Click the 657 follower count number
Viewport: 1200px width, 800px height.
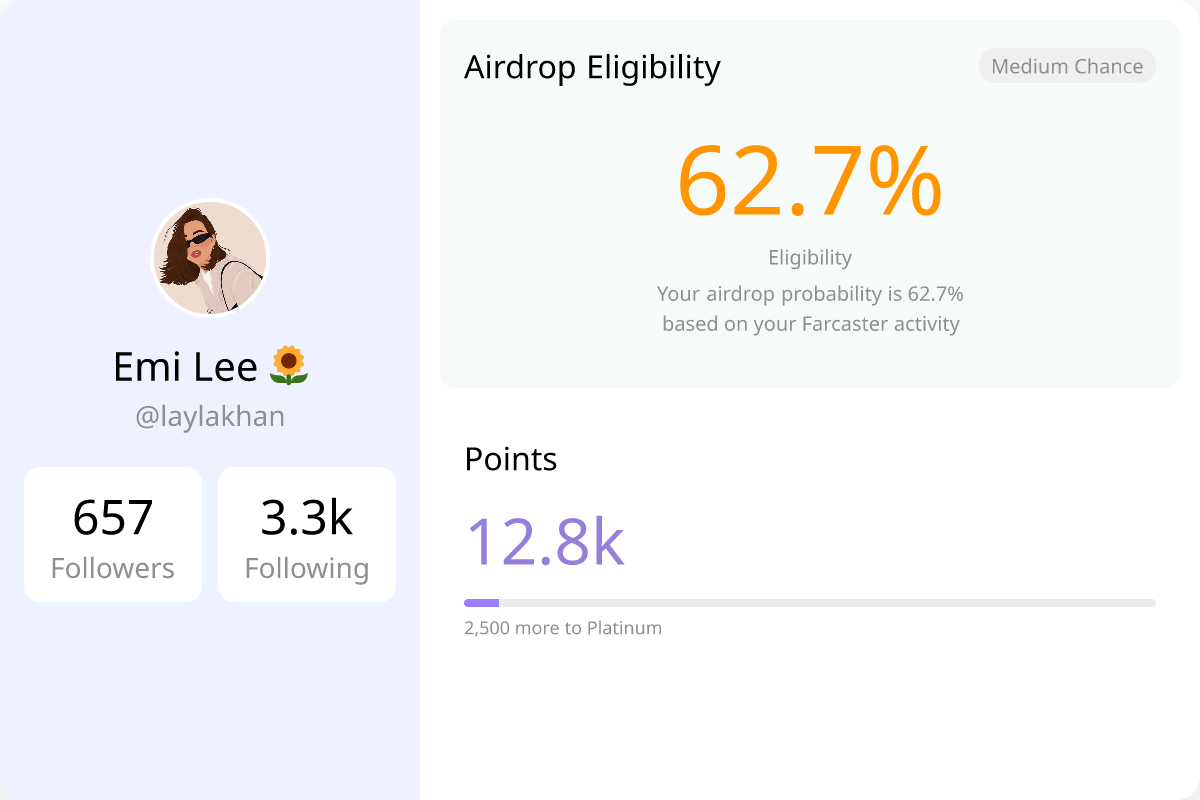pos(113,517)
